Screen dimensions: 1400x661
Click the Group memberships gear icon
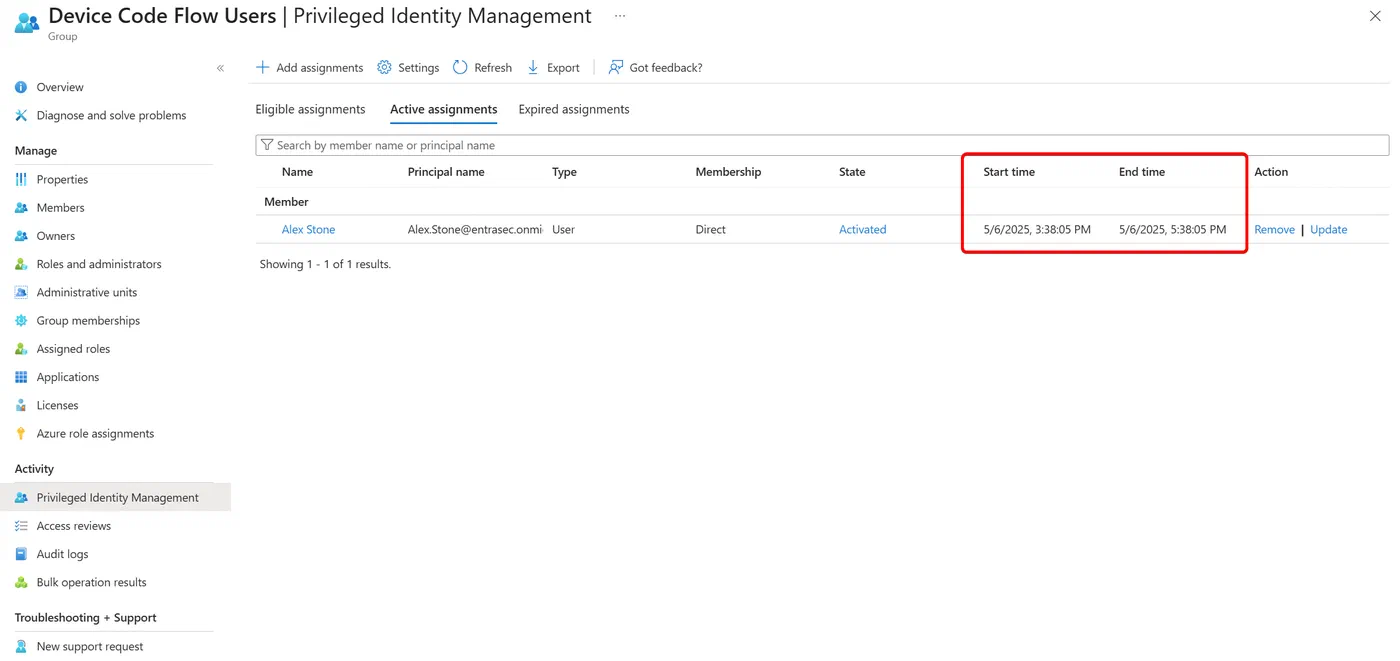pyautogui.click(x=21, y=320)
